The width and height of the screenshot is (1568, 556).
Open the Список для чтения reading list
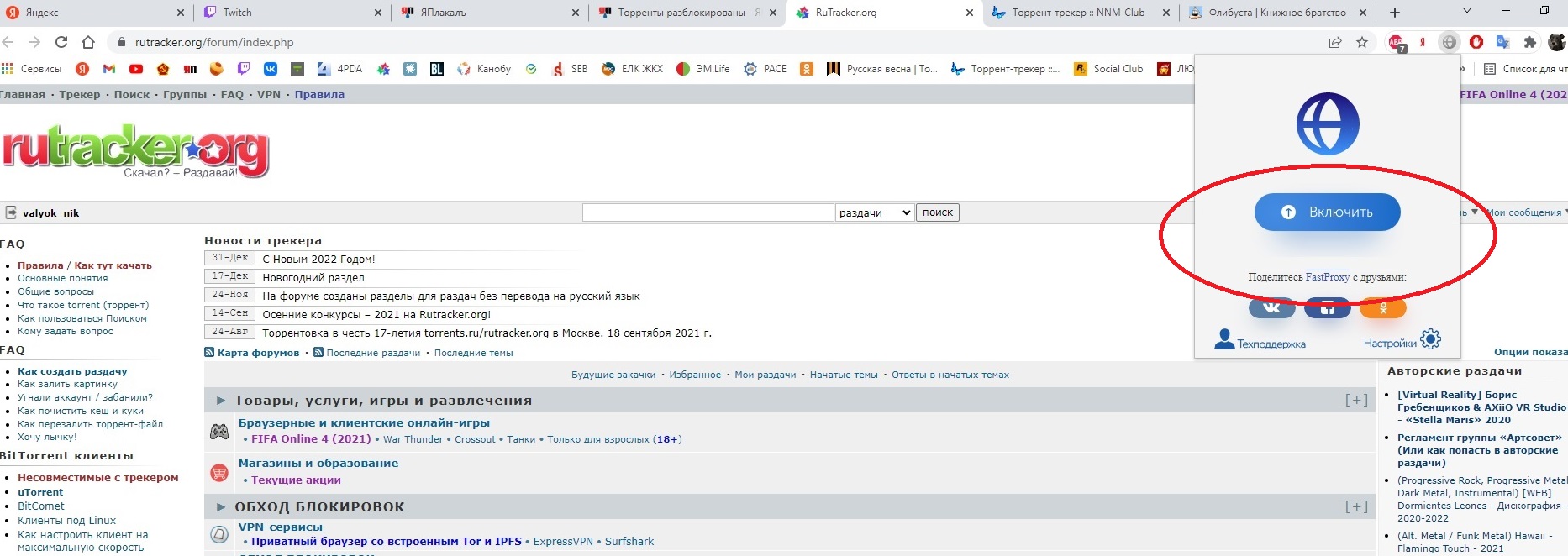(1525, 69)
